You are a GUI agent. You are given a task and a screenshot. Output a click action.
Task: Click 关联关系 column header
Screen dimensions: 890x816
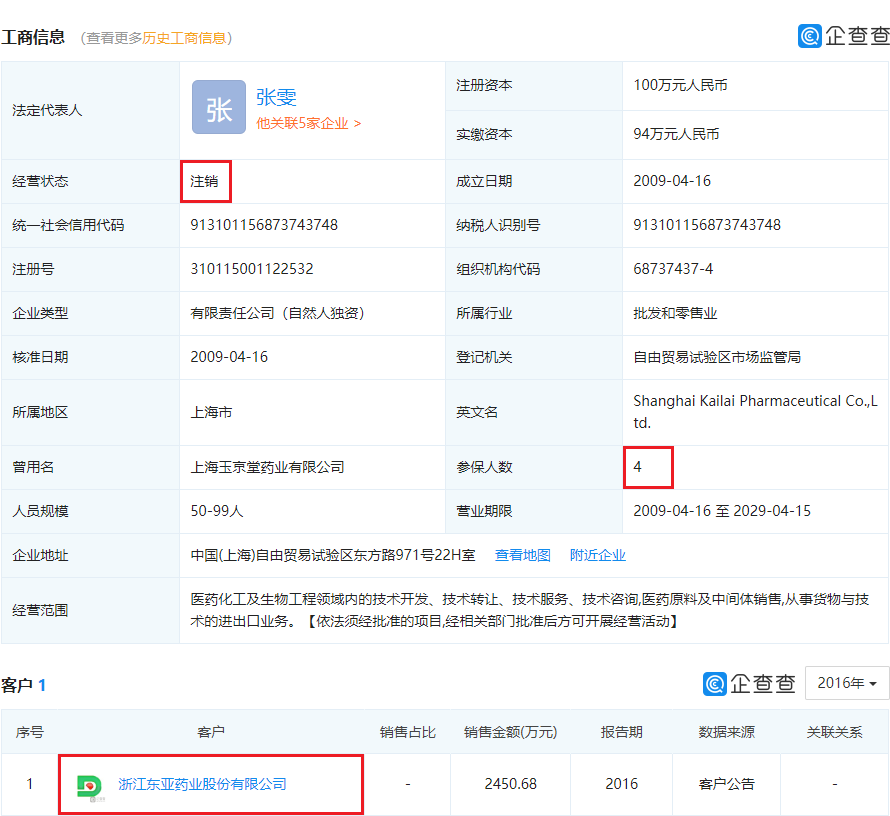click(x=834, y=732)
